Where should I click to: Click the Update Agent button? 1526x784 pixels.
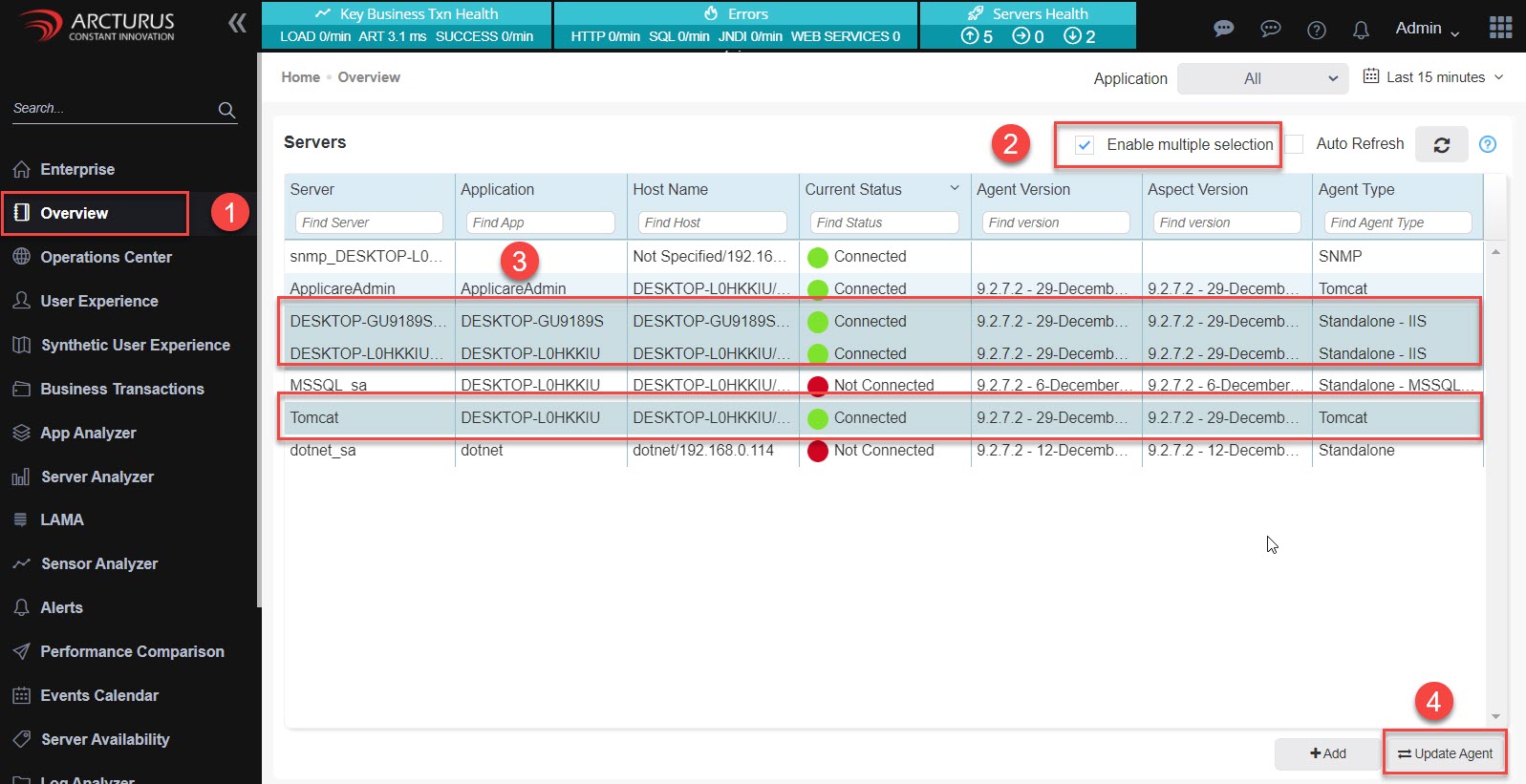point(1445,753)
